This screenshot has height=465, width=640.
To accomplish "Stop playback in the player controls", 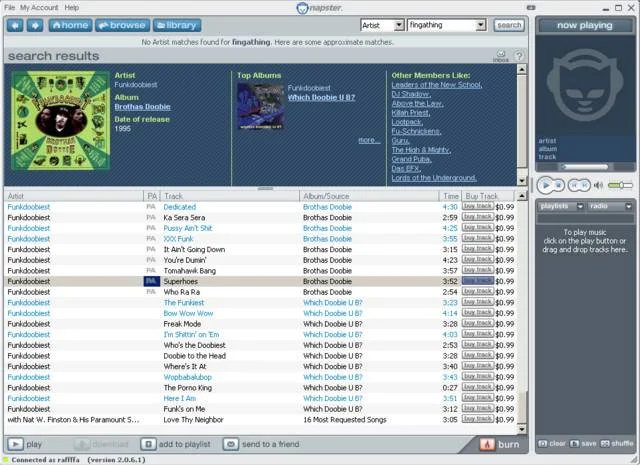I will coord(559,185).
